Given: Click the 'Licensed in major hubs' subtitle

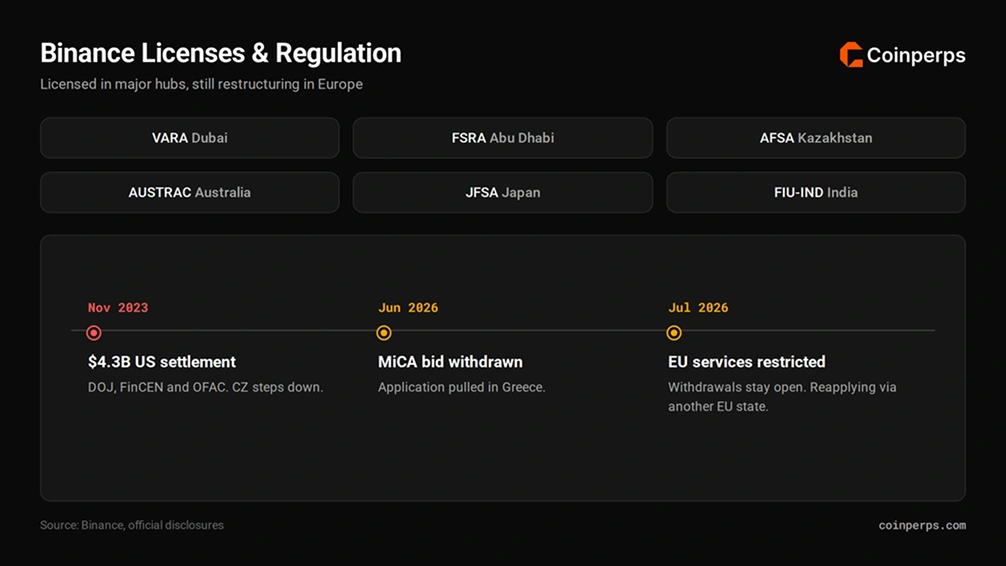Looking at the screenshot, I should coord(201,85).
